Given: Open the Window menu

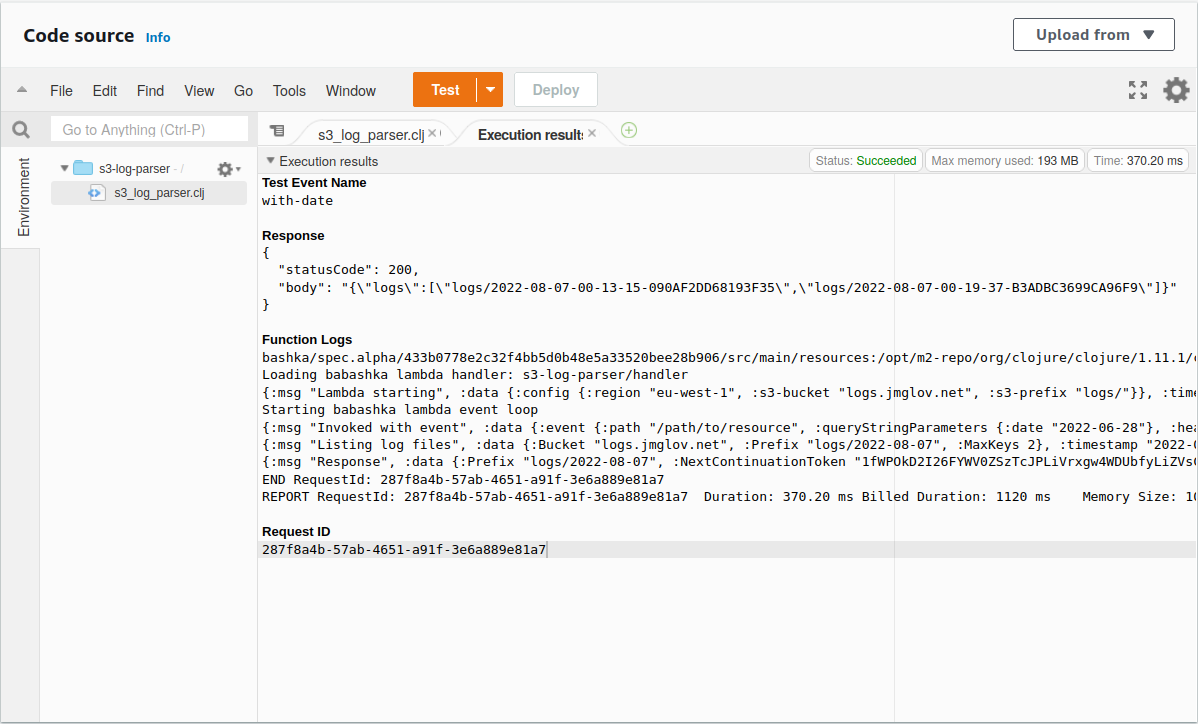Looking at the screenshot, I should point(351,91).
